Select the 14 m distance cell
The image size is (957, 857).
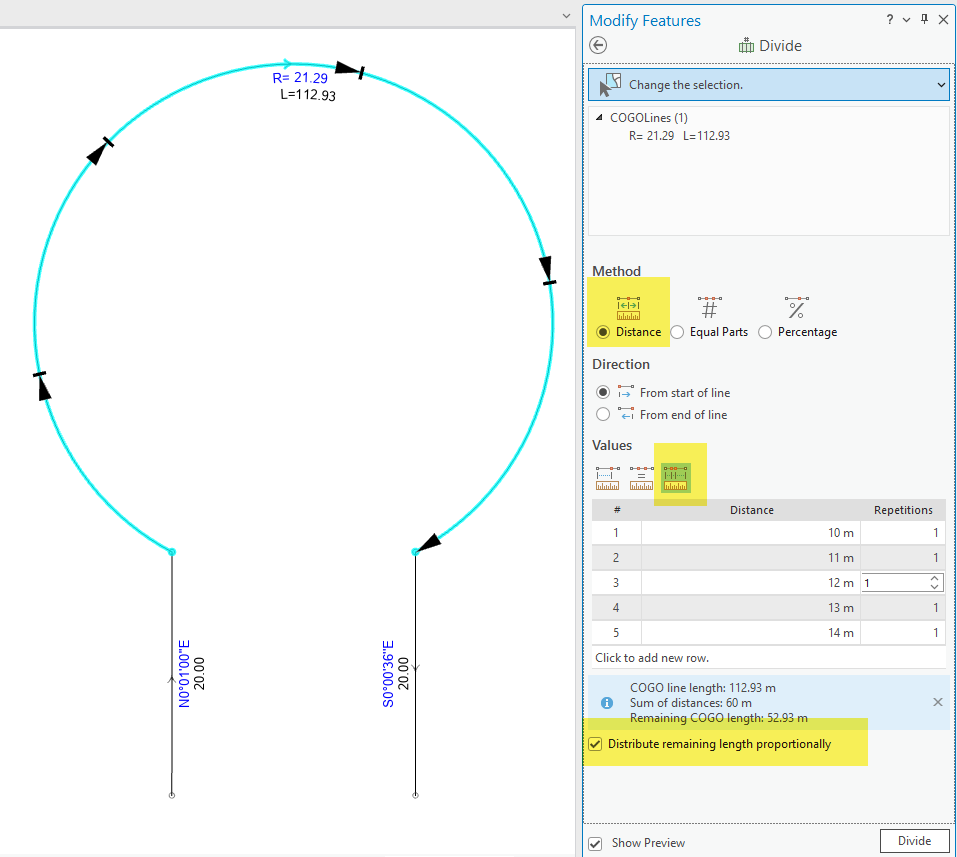(751, 633)
